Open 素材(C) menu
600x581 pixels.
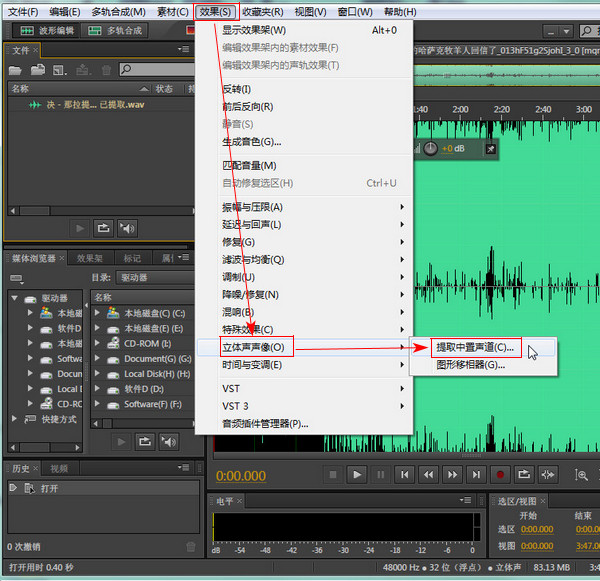[173, 12]
